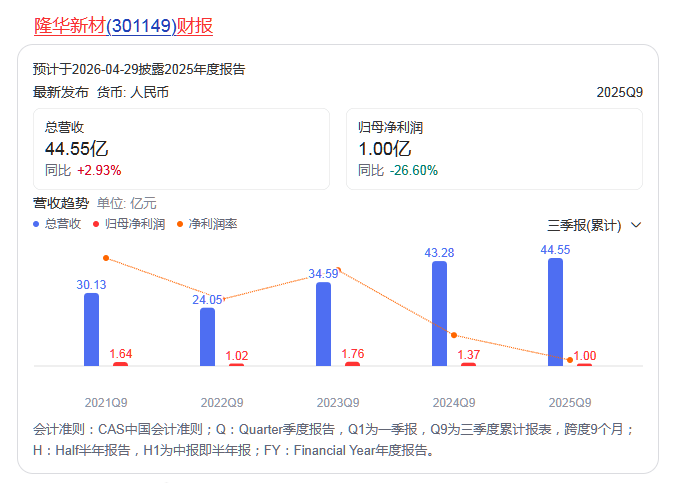Image resolution: width=674 pixels, height=483 pixels.
Task: Open the 隆华新材(301149)财报 title link
Action: tap(123, 26)
